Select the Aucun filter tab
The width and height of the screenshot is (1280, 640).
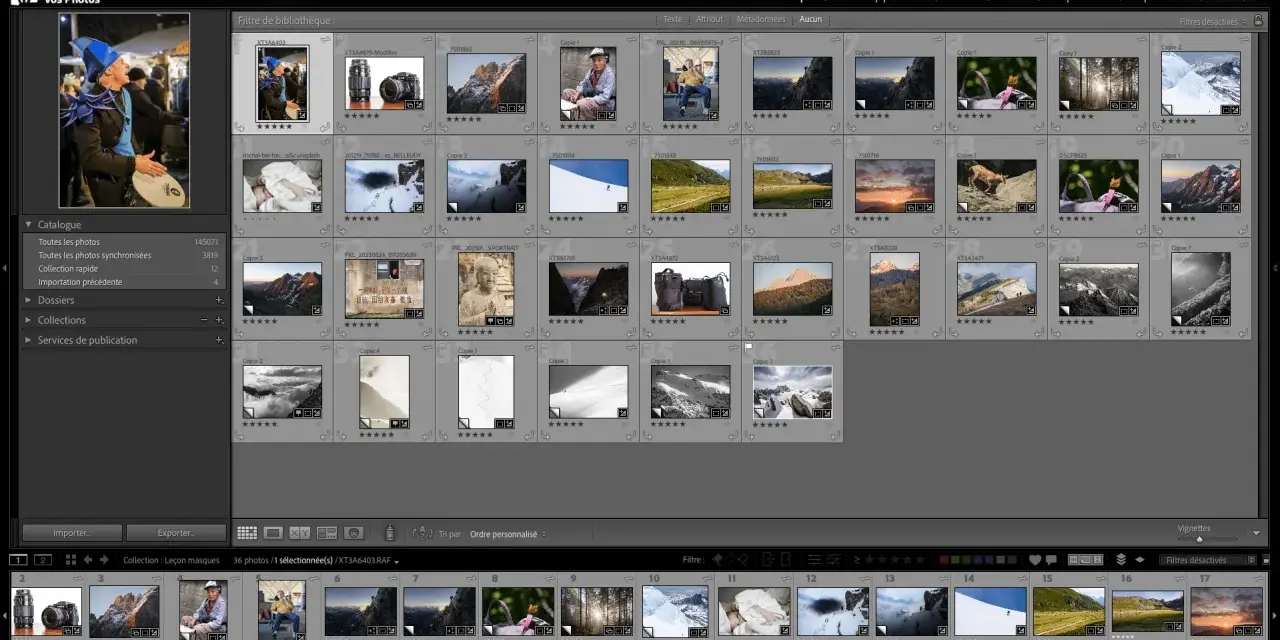click(x=810, y=19)
